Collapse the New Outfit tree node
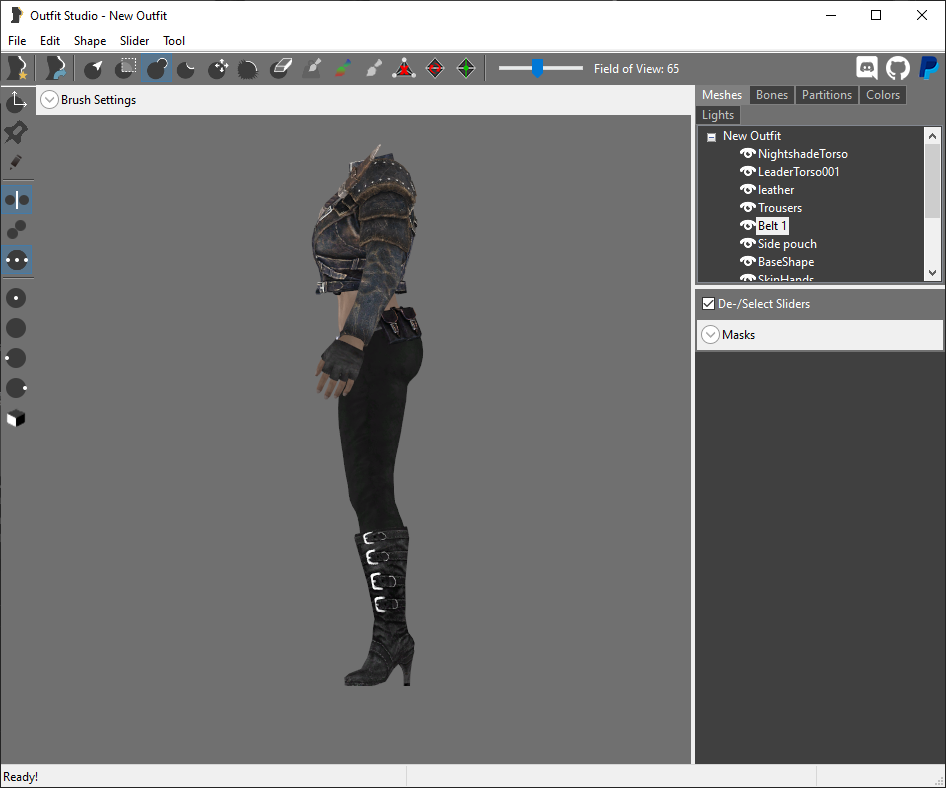Viewport: 946px width, 788px height. (x=711, y=136)
